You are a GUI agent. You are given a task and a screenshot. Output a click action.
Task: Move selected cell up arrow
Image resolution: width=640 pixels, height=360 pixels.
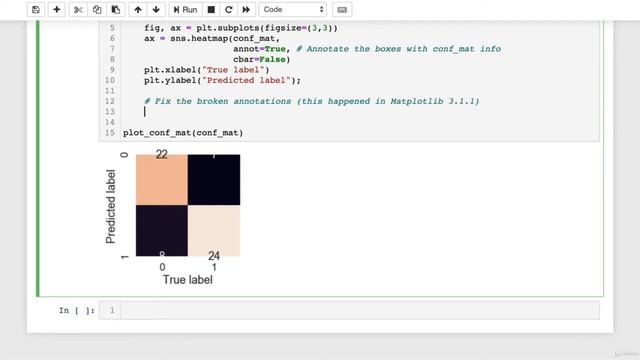[138, 9]
